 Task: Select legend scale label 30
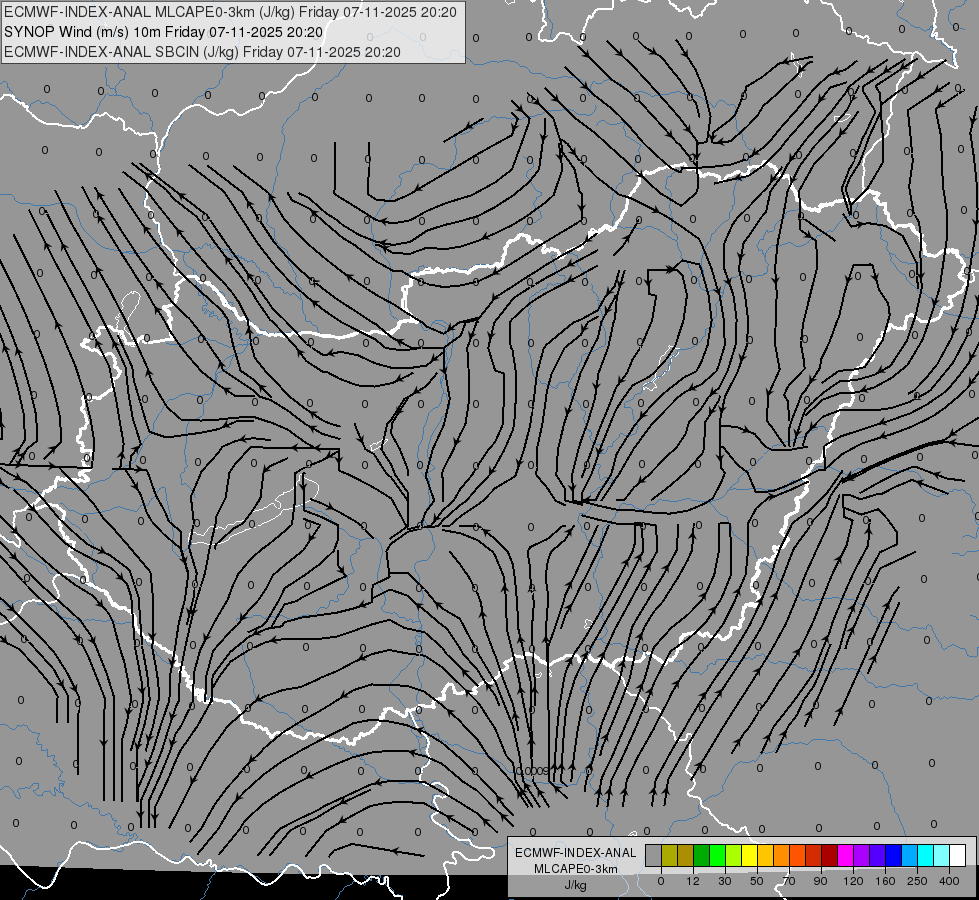[725, 881]
